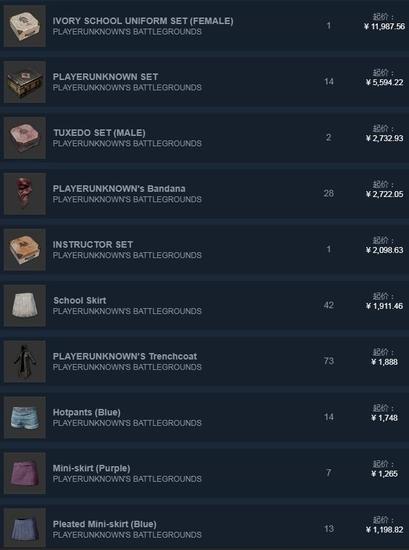The width and height of the screenshot is (409, 550).
Task: Open the INSTRUCTOR SET listing title
Action: (x=93, y=244)
